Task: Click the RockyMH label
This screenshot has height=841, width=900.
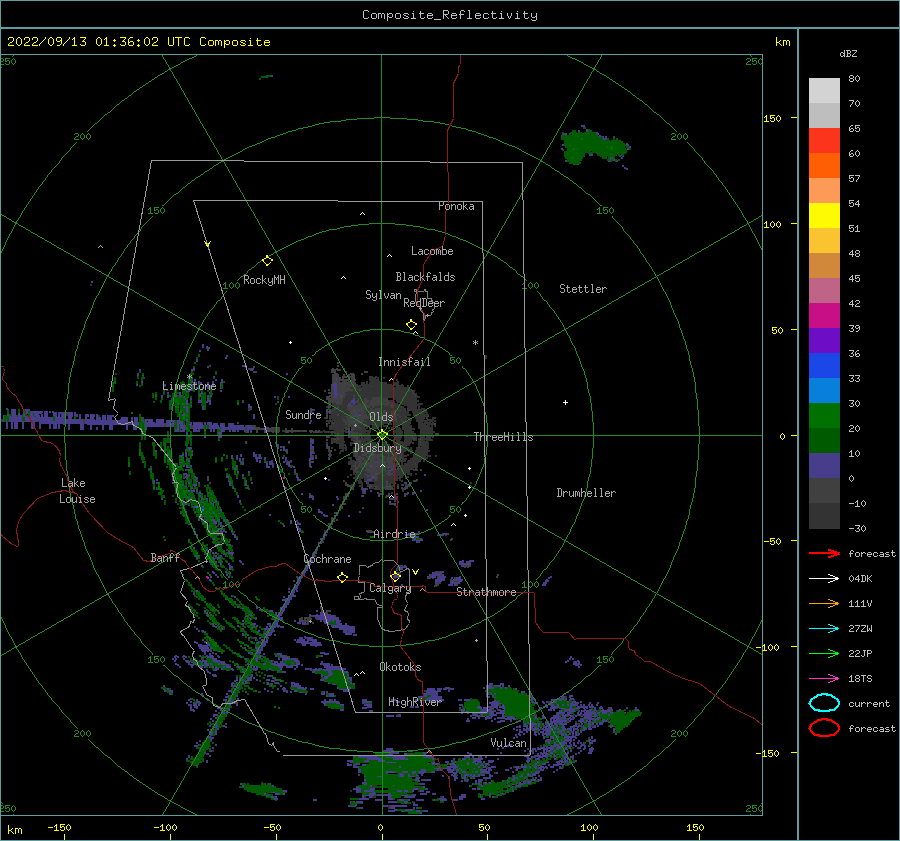Action: pyautogui.click(x=264, y=280)
